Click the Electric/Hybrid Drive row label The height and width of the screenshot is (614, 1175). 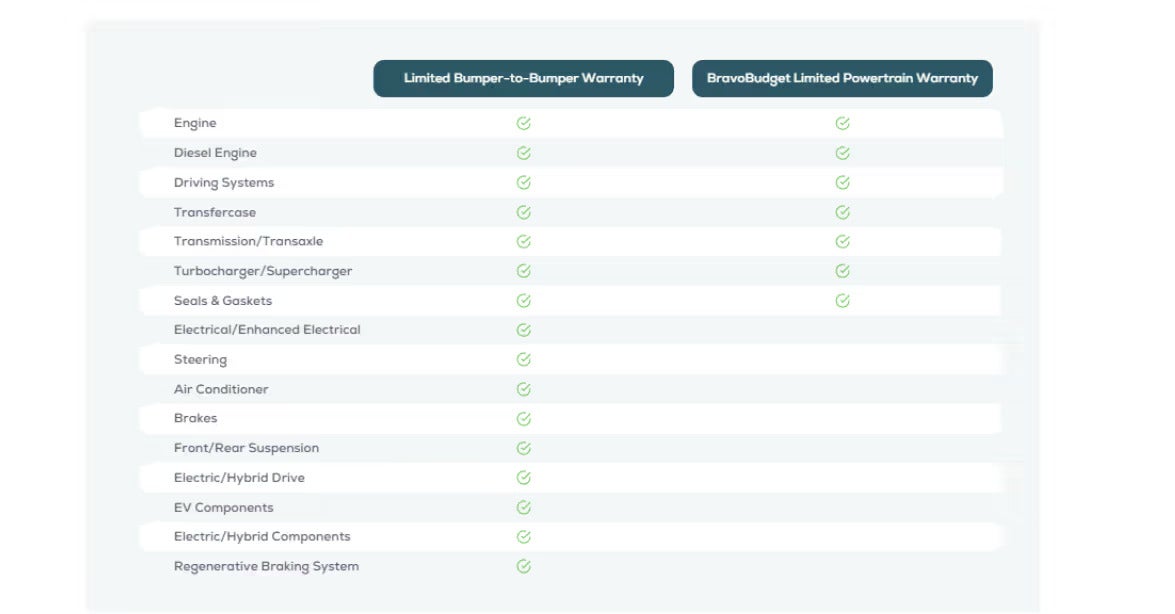[x=239, y=477]
